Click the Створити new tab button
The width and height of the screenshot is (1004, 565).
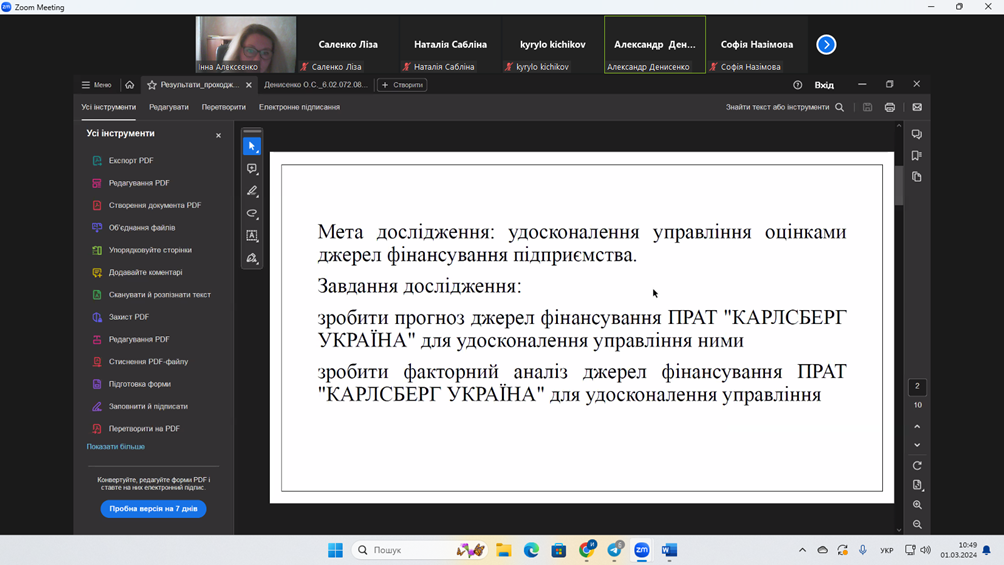402,85
